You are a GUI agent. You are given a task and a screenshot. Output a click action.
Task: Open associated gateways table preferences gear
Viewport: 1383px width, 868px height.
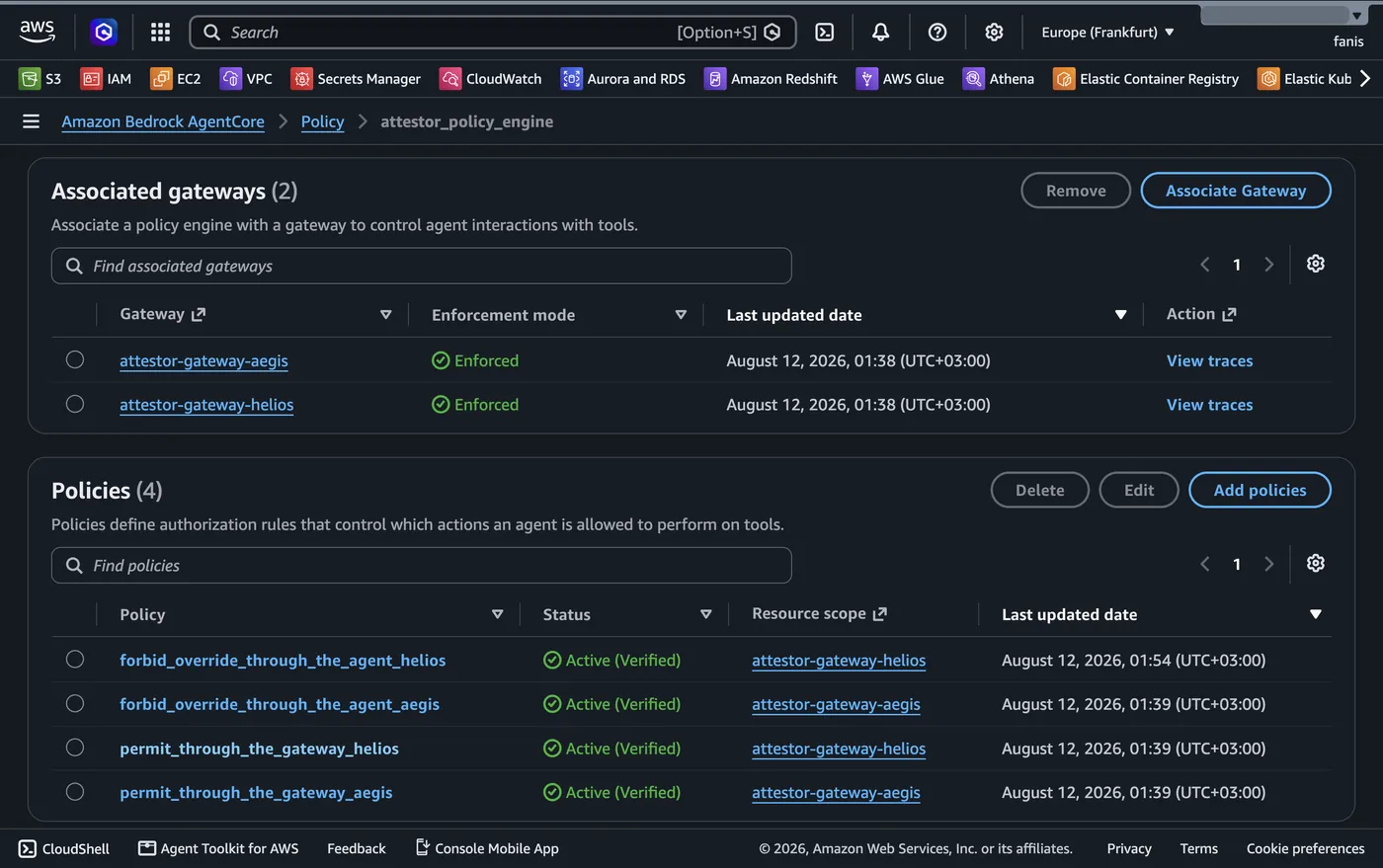tap(1315, 264)
